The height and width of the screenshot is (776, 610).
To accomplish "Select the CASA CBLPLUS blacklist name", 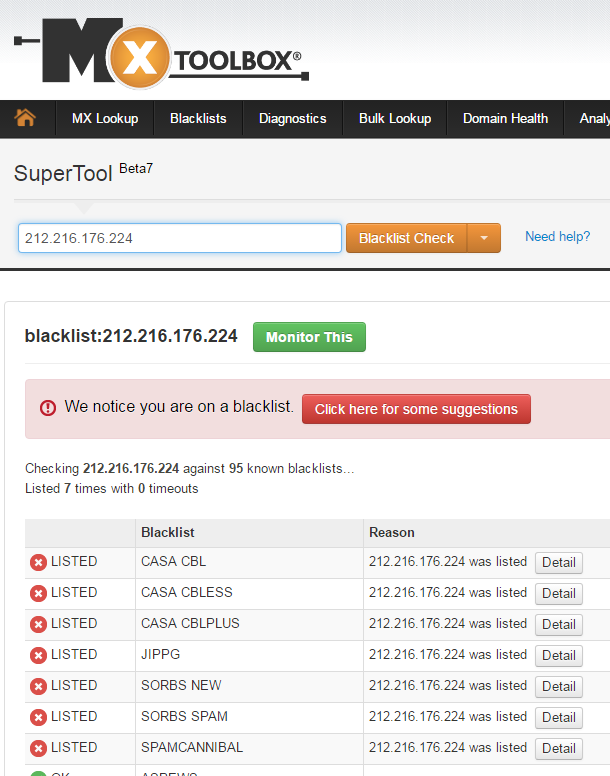I will 190,624.
